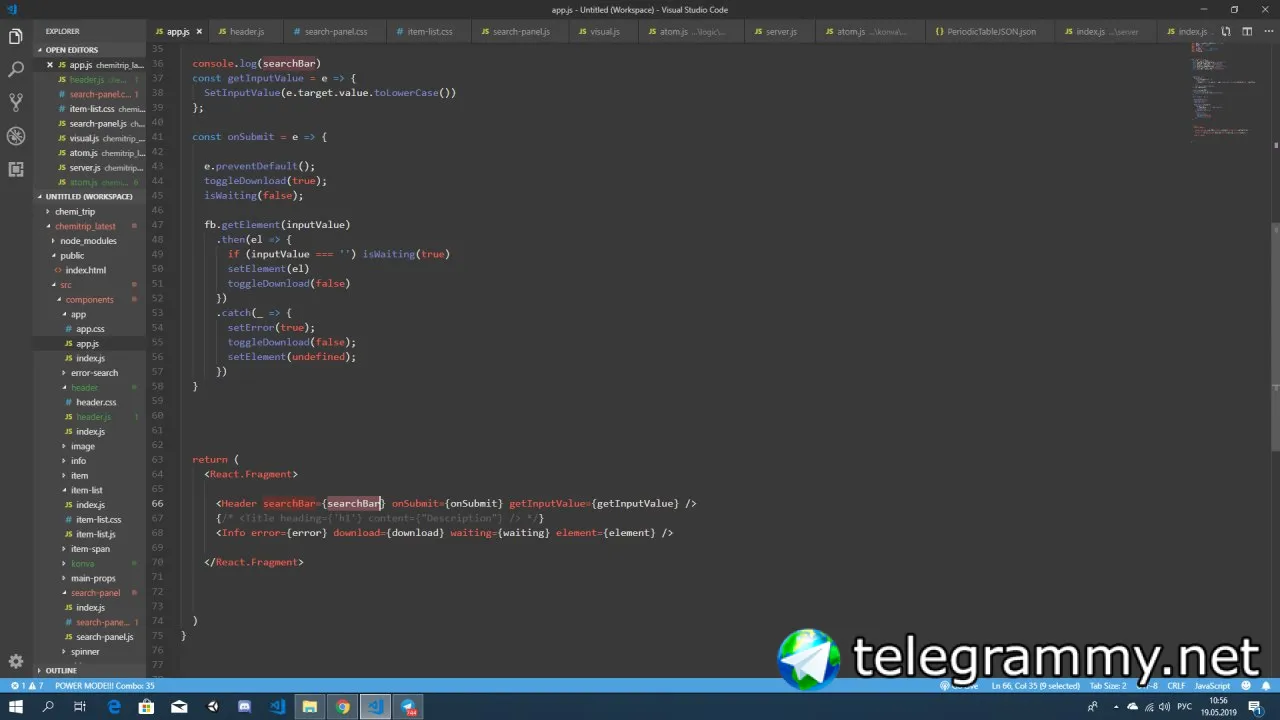This screenshot has width=1280, height=720.
Task: Expand the node_modules folder
Action: point(88,241)
